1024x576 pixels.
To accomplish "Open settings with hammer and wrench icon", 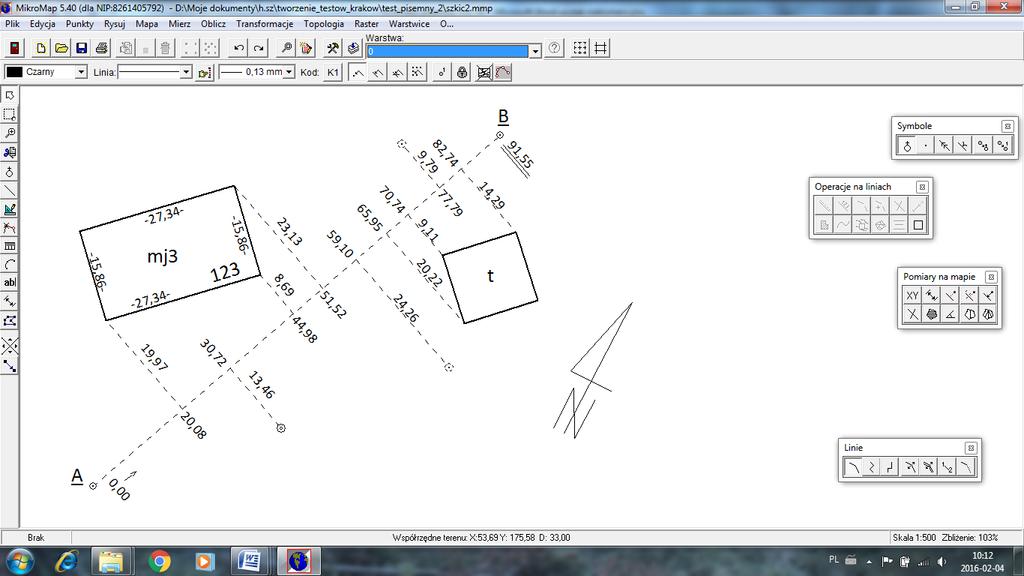I will tap(333, 48).
